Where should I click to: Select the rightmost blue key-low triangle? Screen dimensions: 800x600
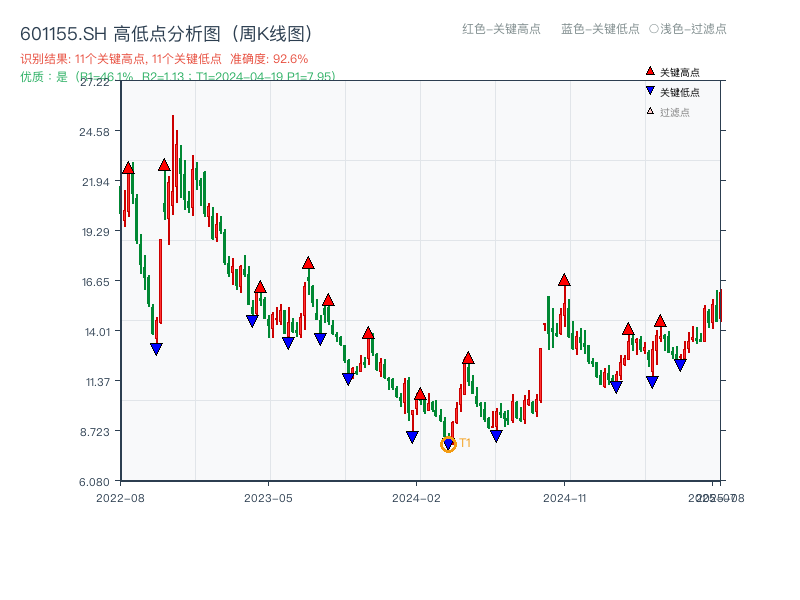tap(680, 365)
